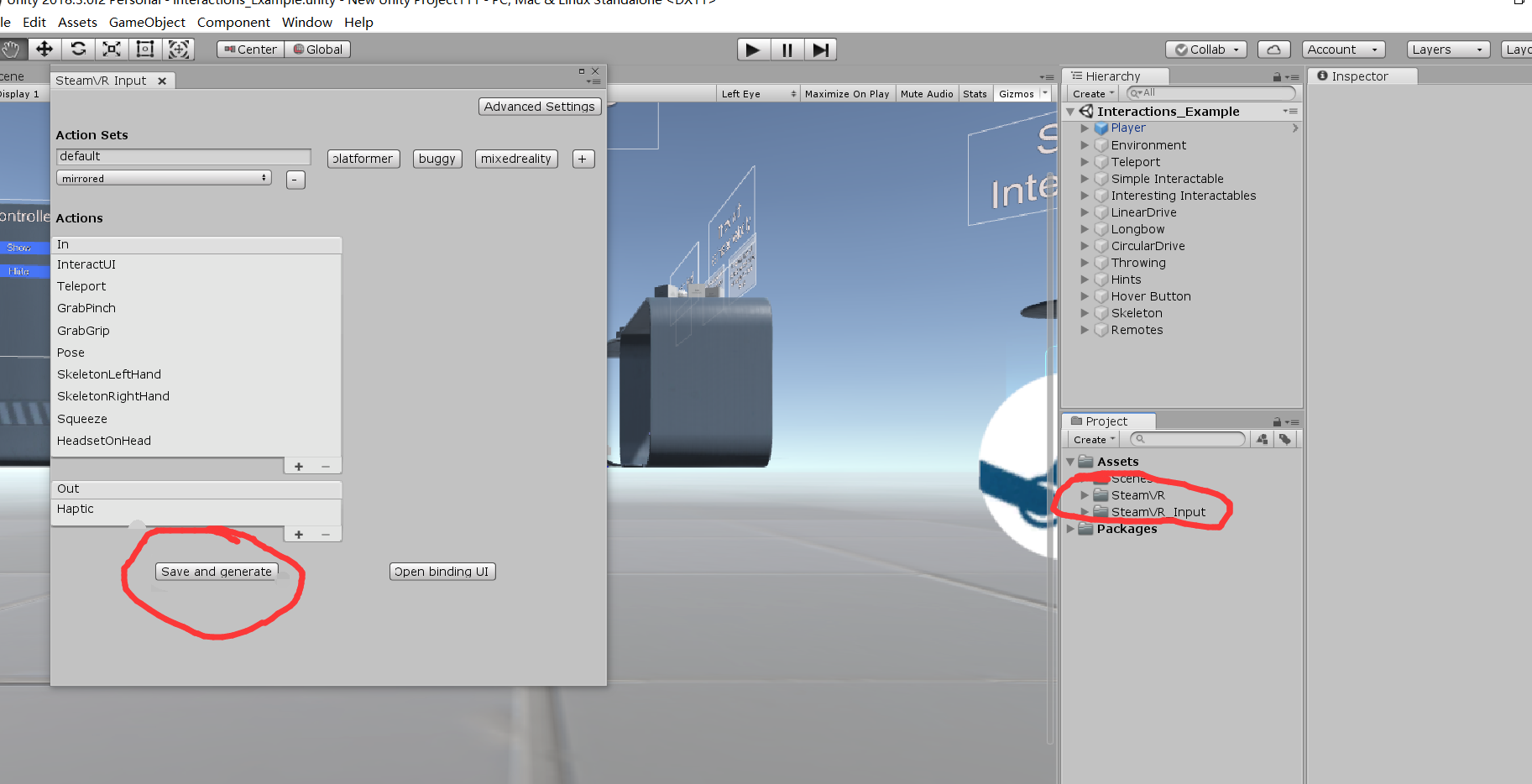The width and height of the screenshot is (1532, 784).
Task: Open the Project Create dropdown
Action: tap(1094, 440)
